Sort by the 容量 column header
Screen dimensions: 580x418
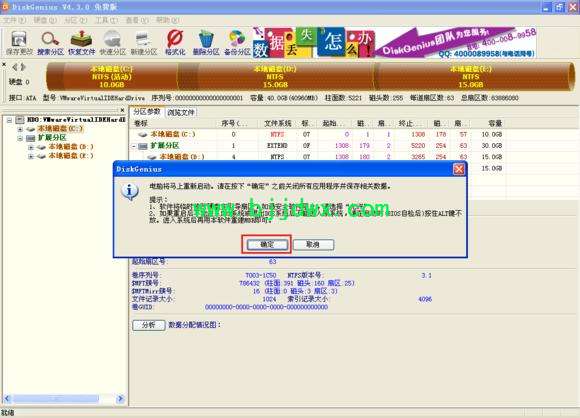488,123
